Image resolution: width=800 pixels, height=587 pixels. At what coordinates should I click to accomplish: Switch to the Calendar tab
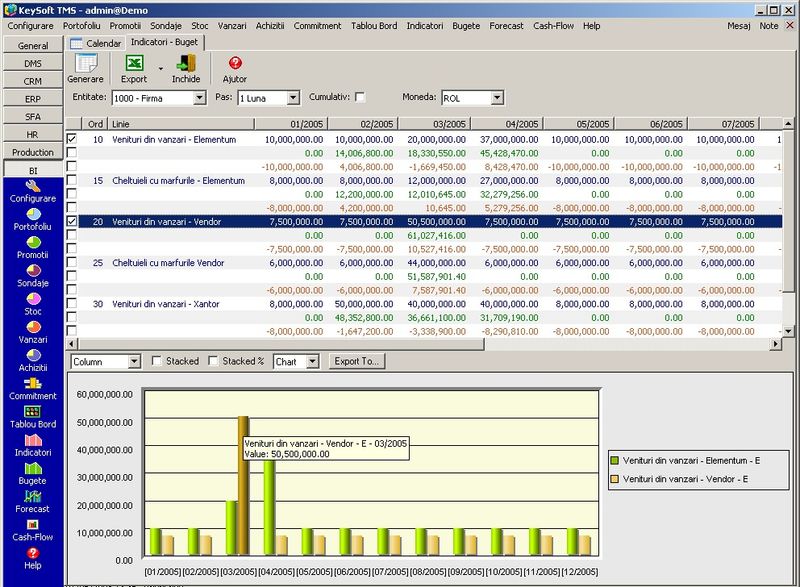(95, 43)
